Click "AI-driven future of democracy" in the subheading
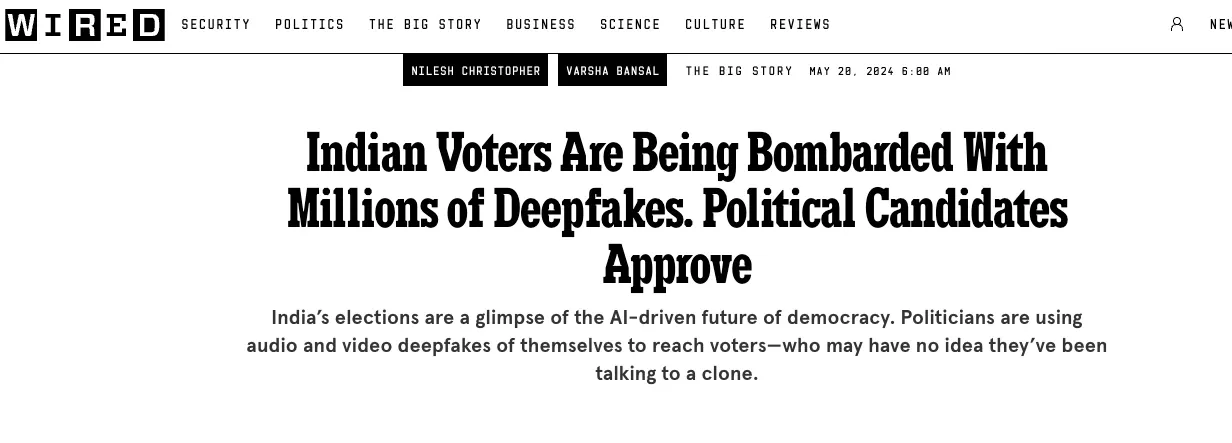Screen dimensions: 1232x443 pyautogui.click(x=750, y=318)
